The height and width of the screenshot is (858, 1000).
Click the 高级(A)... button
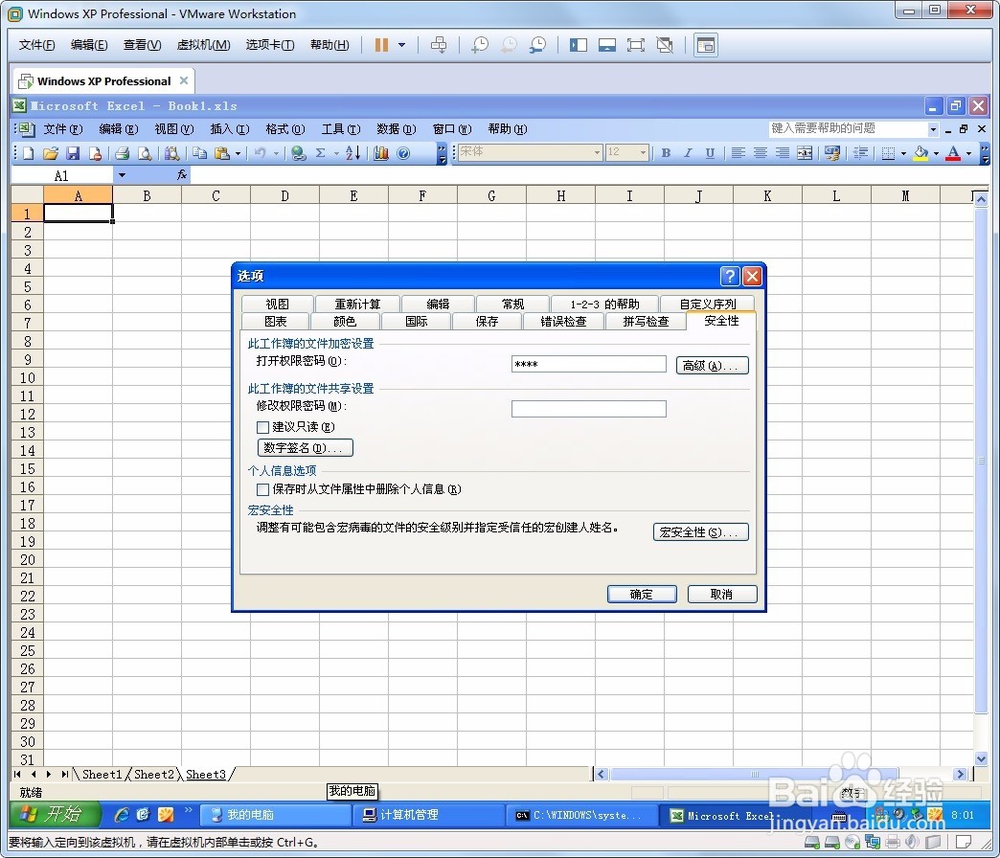click(712, 366)
